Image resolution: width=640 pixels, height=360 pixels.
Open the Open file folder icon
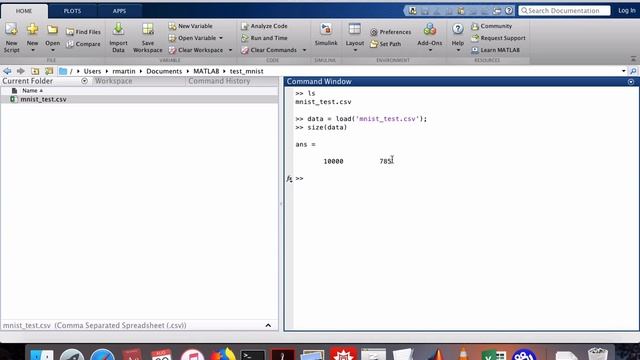[x=52, y=30]
